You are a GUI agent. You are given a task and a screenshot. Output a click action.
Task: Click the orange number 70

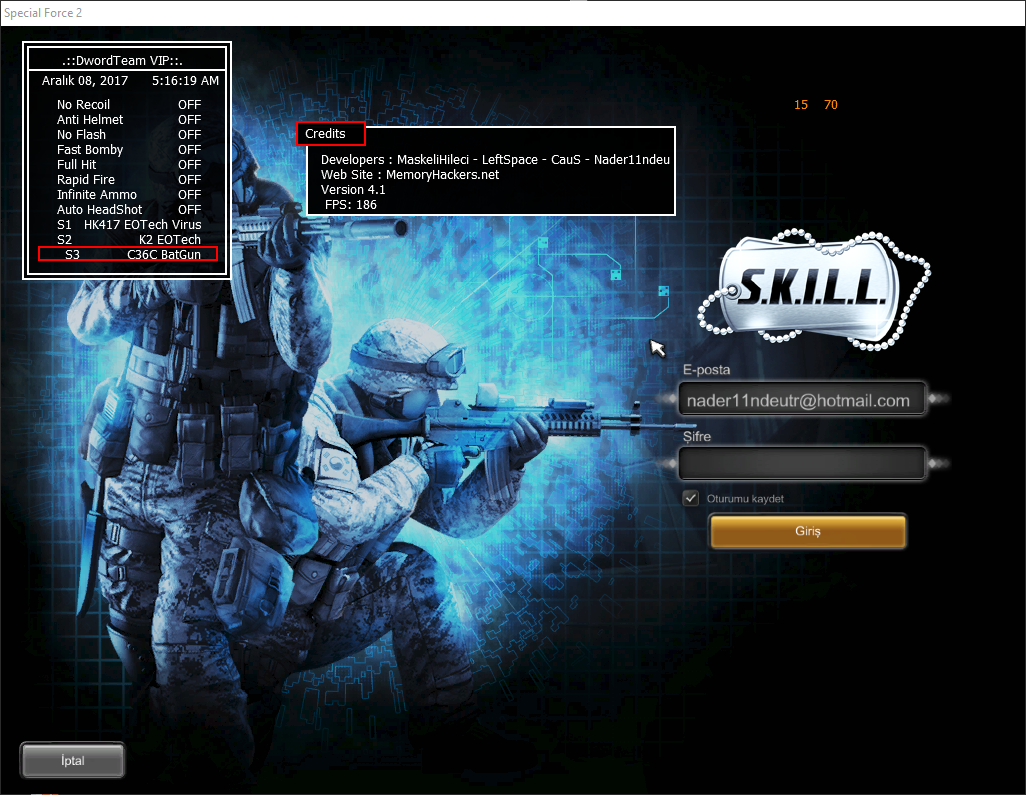tap(830, 105)
